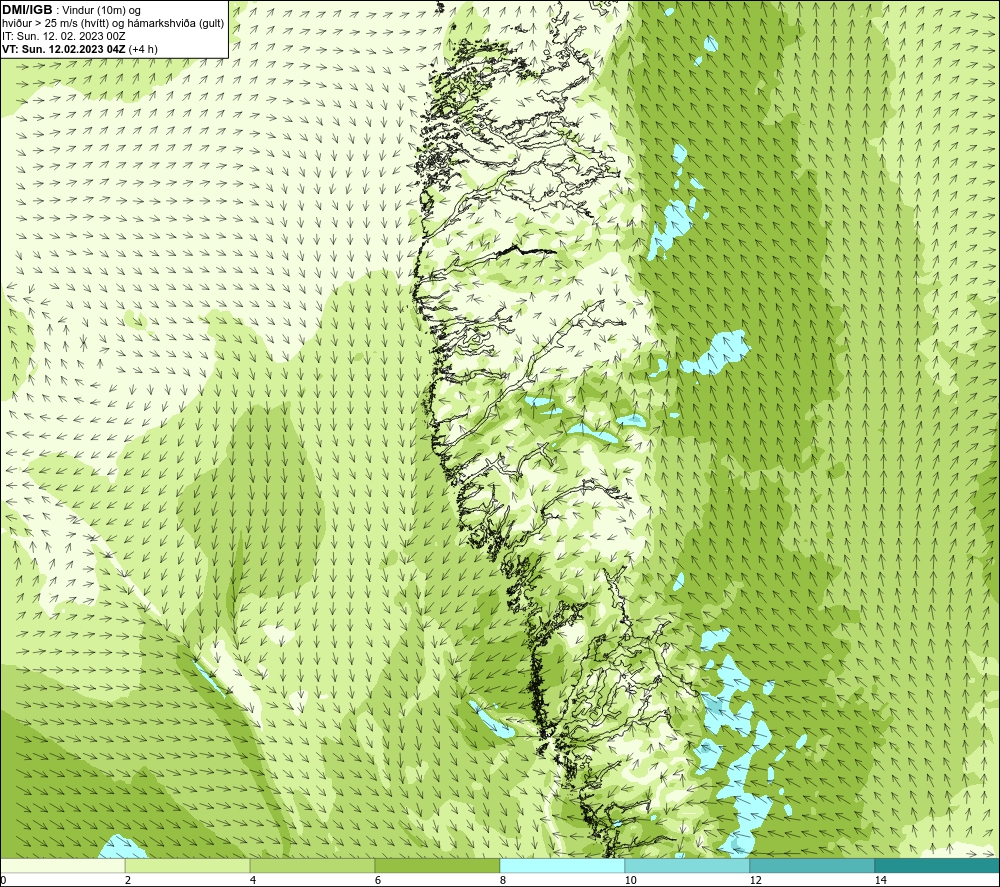Select the 2–4 m/s light green colorbar segment
The width and height of the screenshot is (1000, 887).
tap(188, 865)
